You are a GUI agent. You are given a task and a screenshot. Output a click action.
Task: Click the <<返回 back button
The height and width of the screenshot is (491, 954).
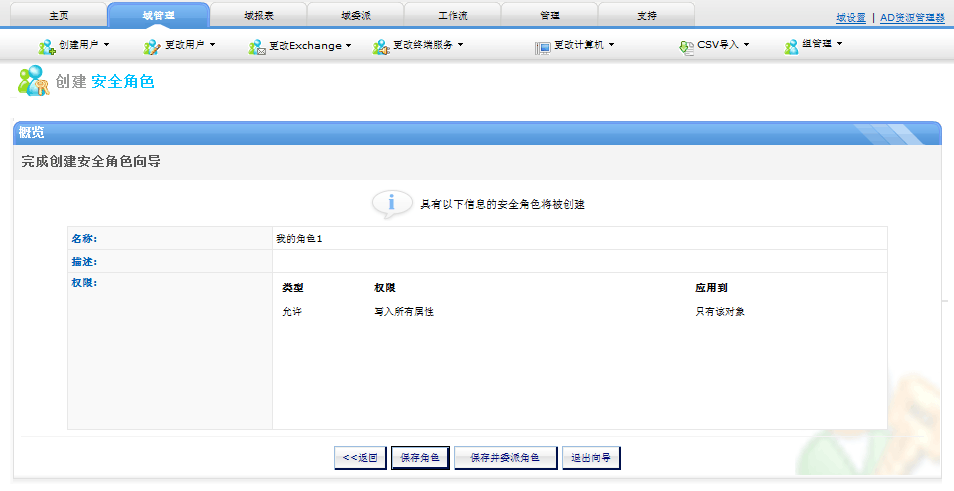pos(360,458)
